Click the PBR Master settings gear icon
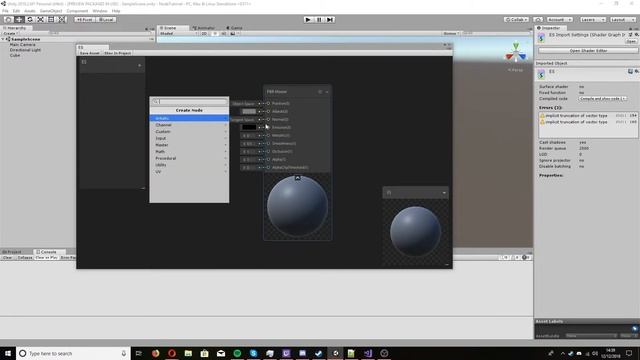This screenshot has width=640, height=360. tap(320, 92)
